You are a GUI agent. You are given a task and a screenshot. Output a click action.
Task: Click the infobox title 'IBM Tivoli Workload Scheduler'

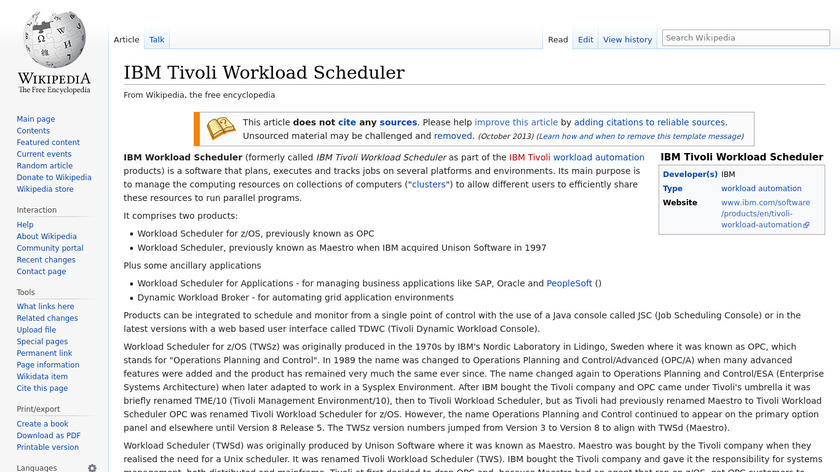[741, 157]
